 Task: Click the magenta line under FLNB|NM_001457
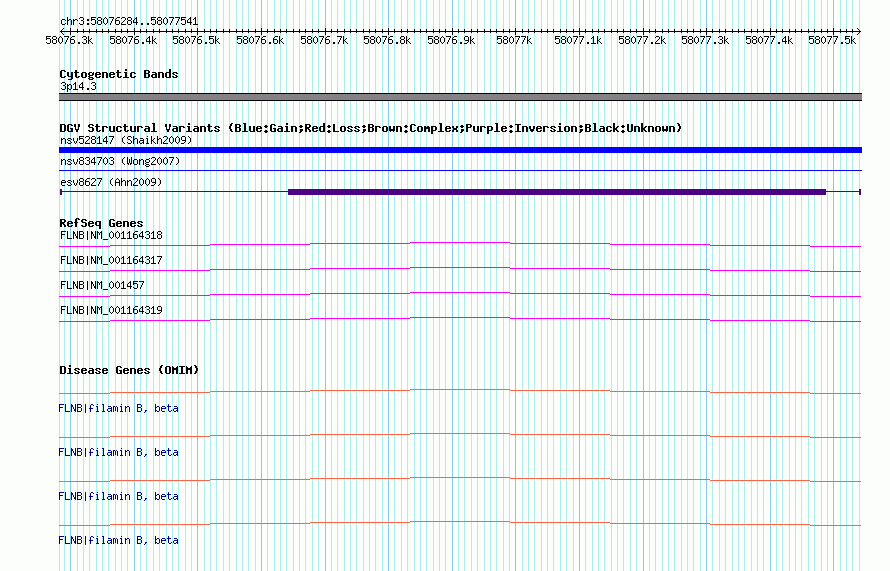[460, 295]
